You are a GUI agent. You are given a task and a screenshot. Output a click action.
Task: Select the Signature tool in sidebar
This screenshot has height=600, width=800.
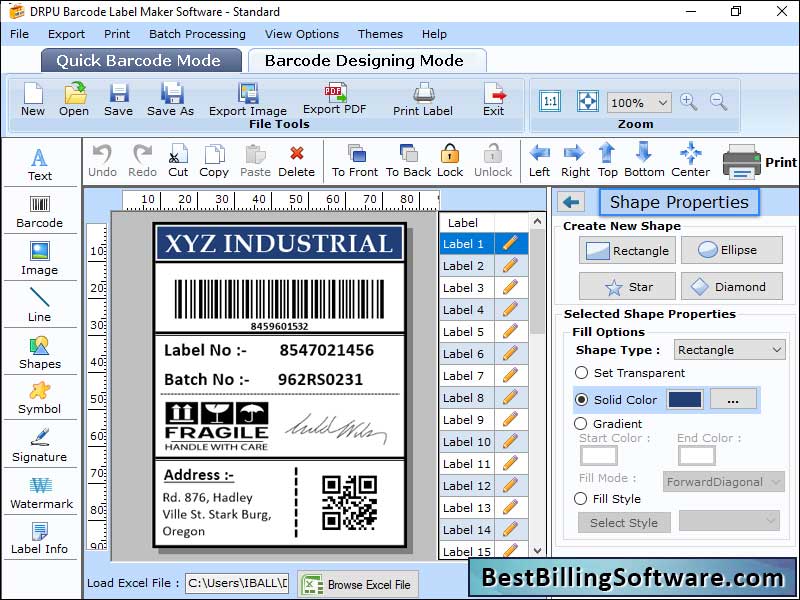[x=40, y=445]
